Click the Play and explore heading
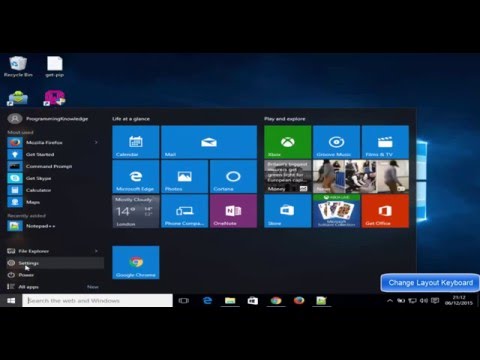The width and height of the screenshot is (480, 360). point(285,119)
